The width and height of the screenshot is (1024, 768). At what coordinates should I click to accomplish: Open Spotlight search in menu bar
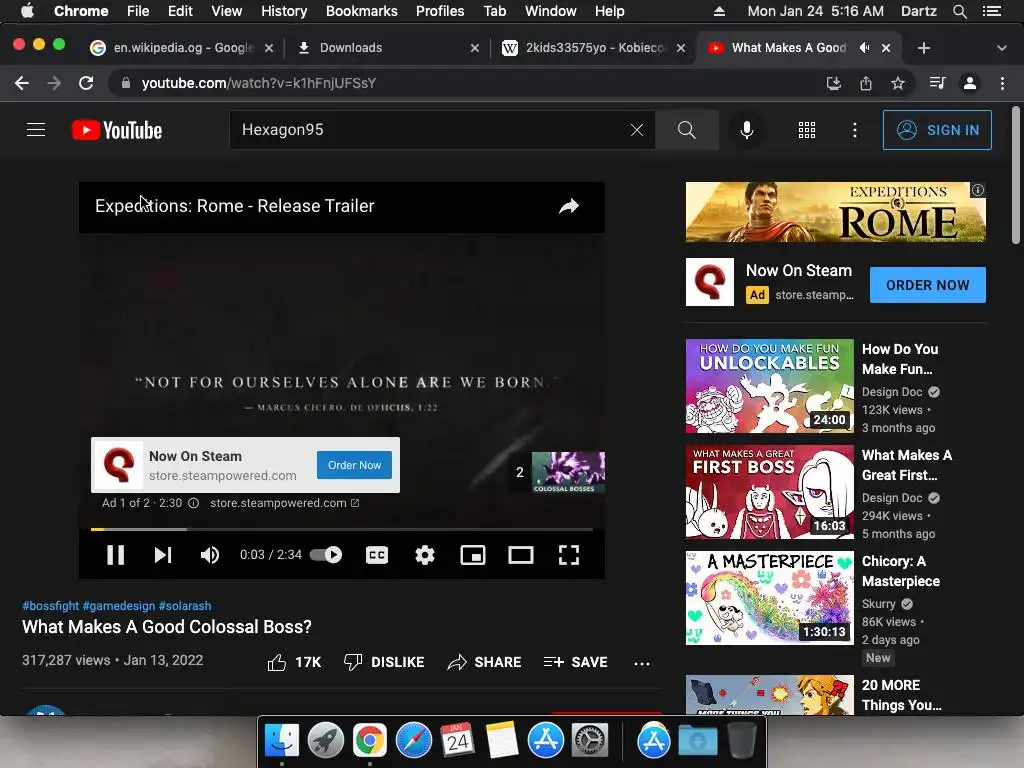[959, 11]
